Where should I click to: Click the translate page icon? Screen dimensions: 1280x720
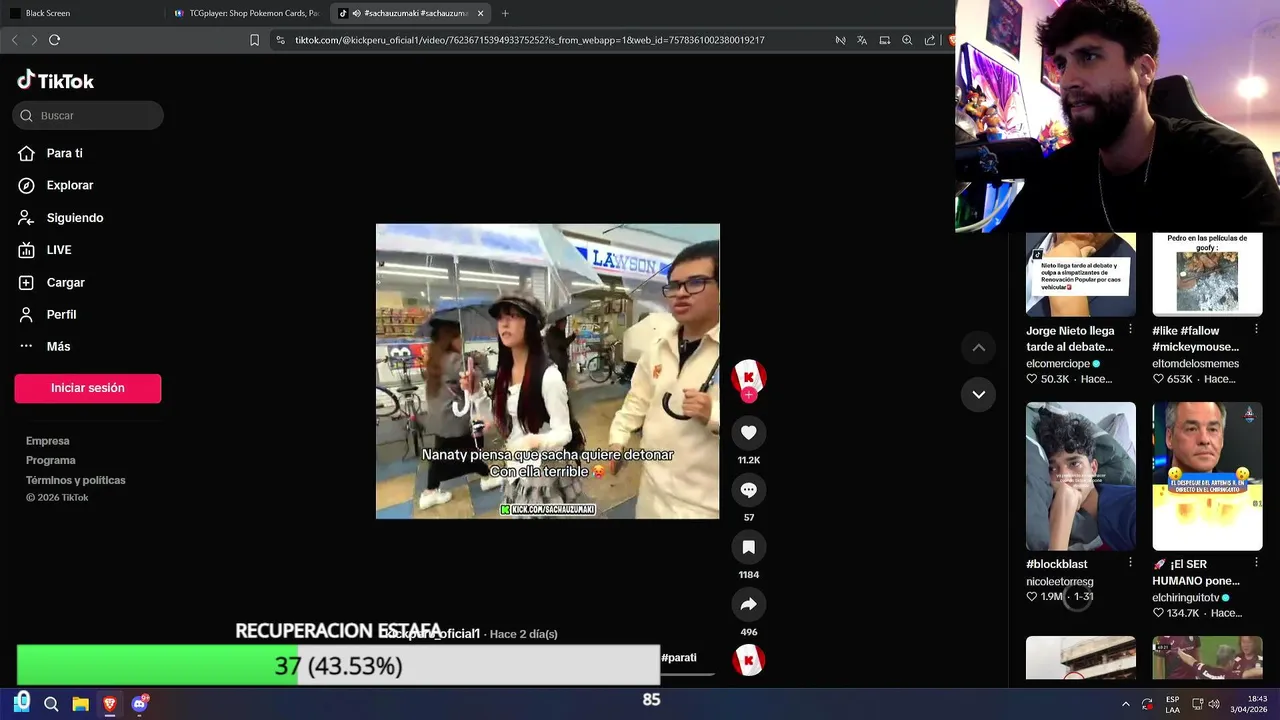click(862, 40)
